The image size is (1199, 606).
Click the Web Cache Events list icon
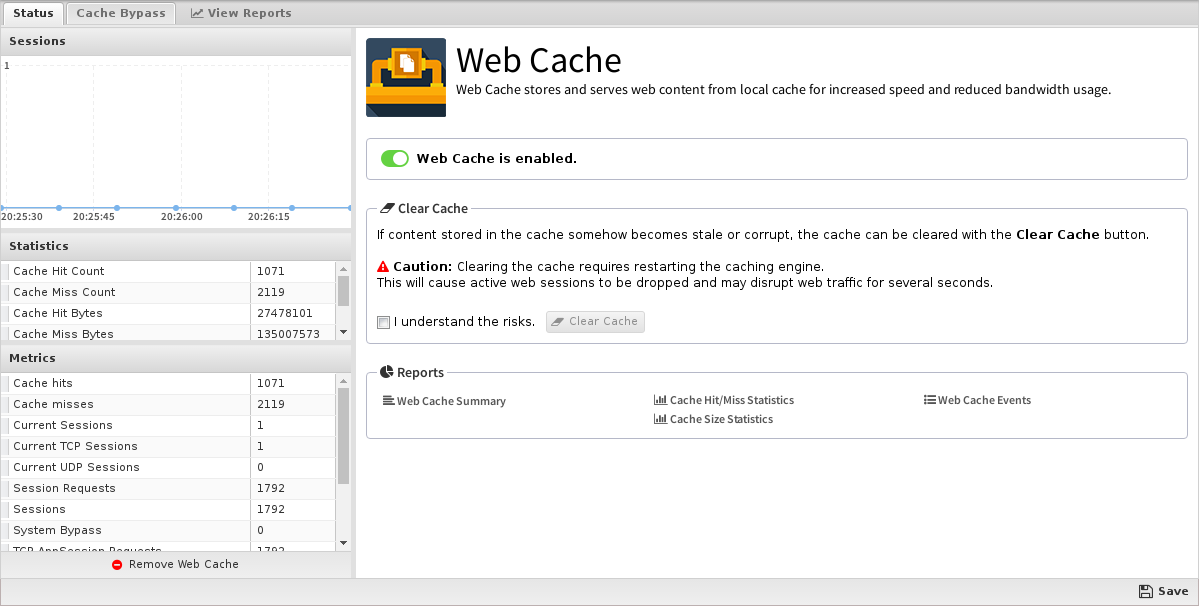point(930,401)
